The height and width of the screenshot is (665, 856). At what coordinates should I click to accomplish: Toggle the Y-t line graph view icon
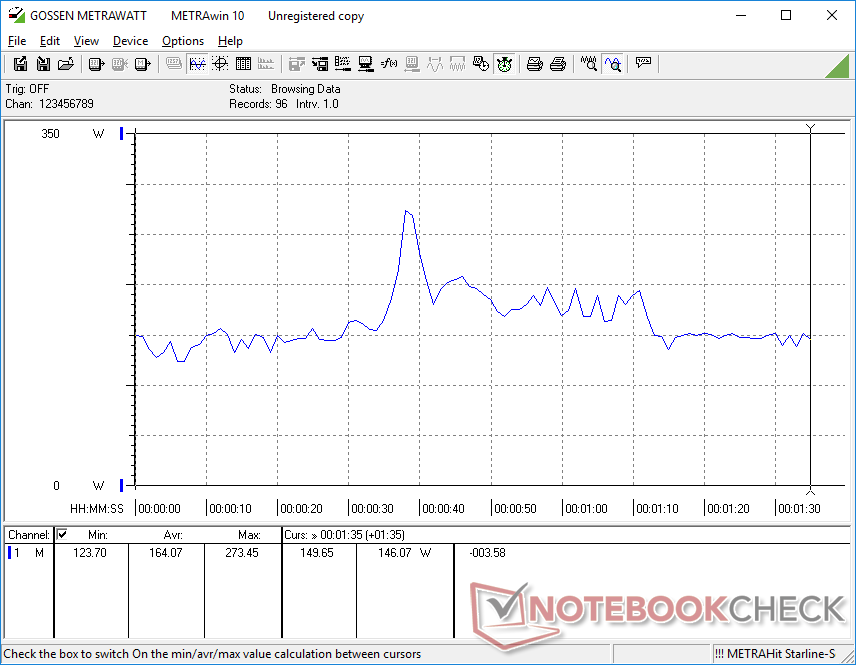click(197, 64)
